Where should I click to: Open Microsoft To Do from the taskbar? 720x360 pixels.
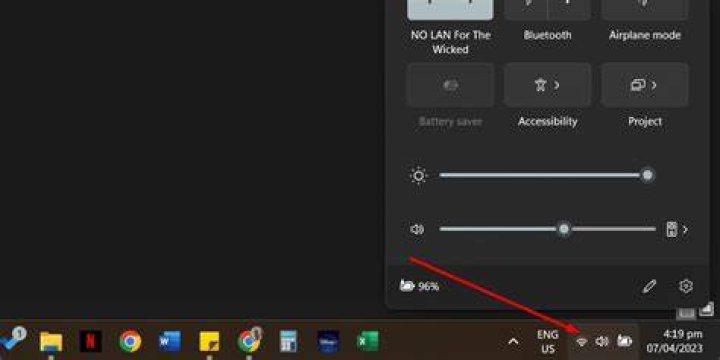tap(12, 341)
